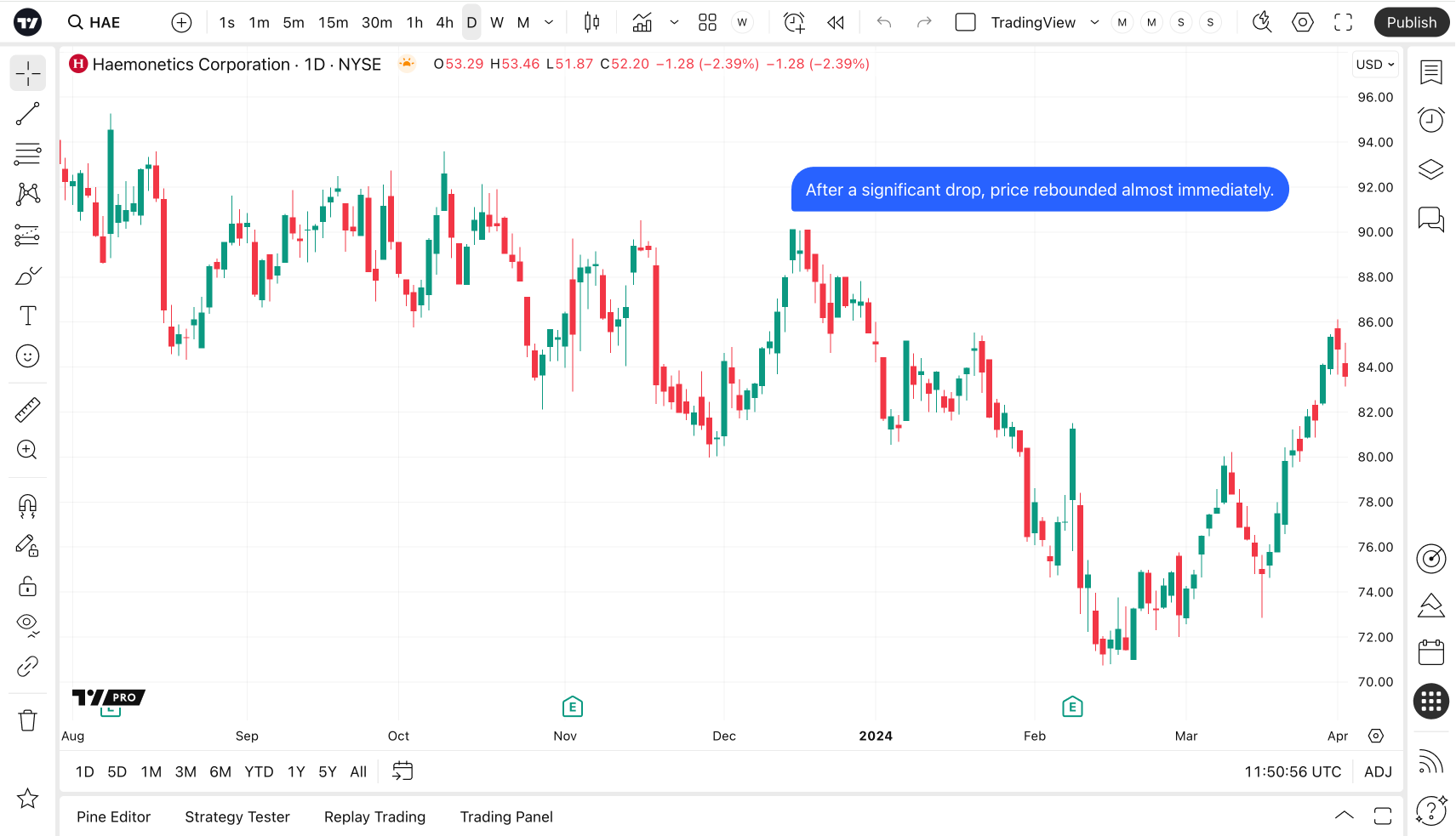Toggle hide all drawings eye icon
The width and height of the screenshot is (1456, 836).
coord(27,626)
